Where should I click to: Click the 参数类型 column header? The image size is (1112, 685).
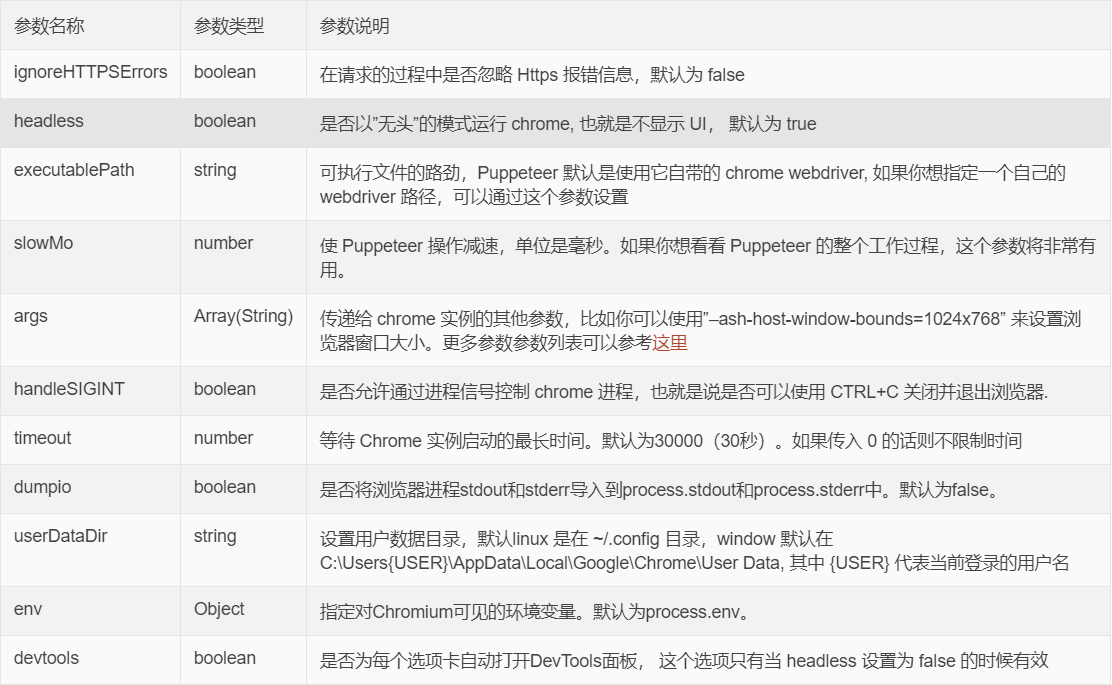(x=229, y=26)
